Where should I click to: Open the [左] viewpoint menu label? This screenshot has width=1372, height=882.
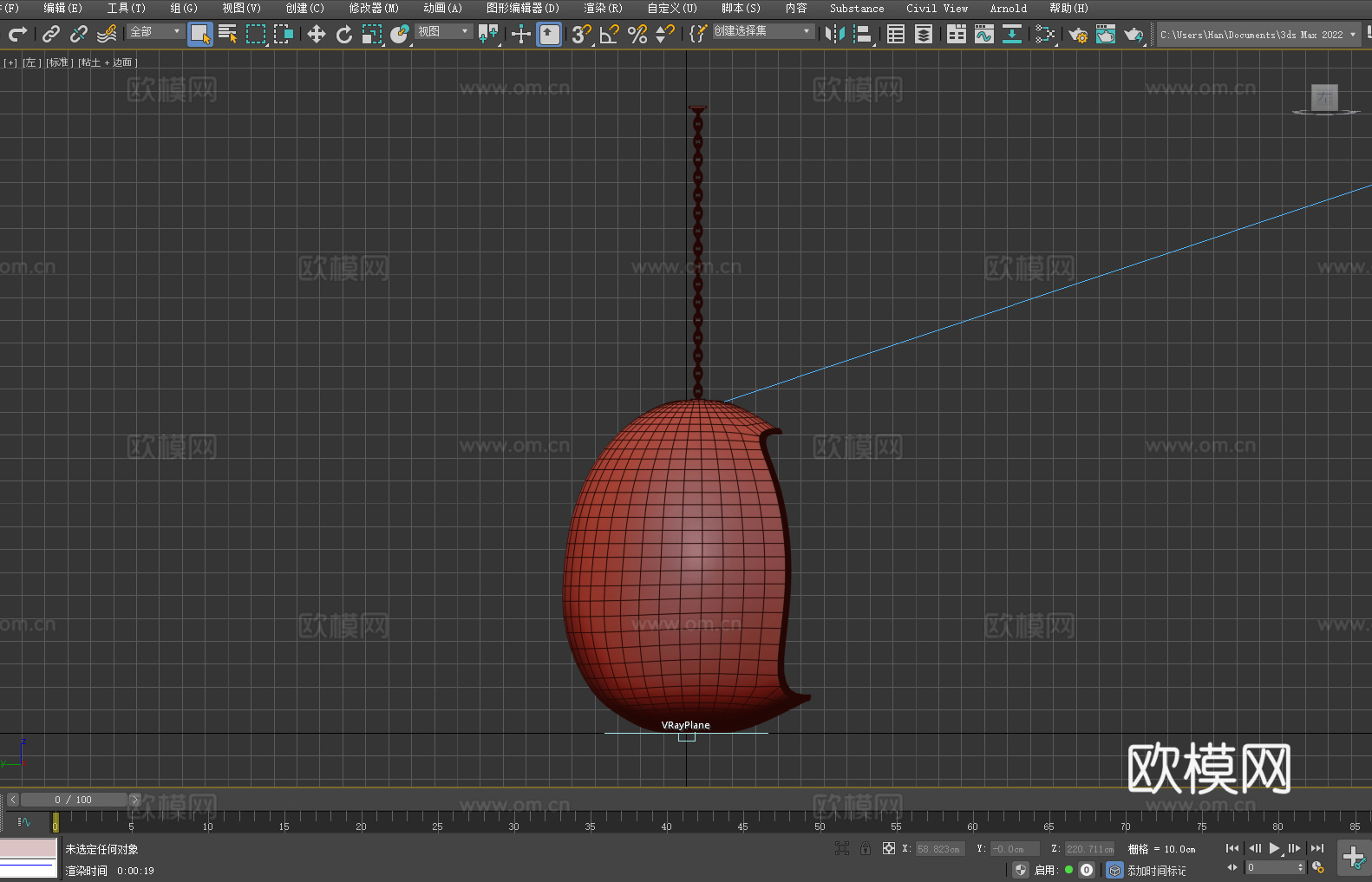pyautogui.click(x=31, y=62)
